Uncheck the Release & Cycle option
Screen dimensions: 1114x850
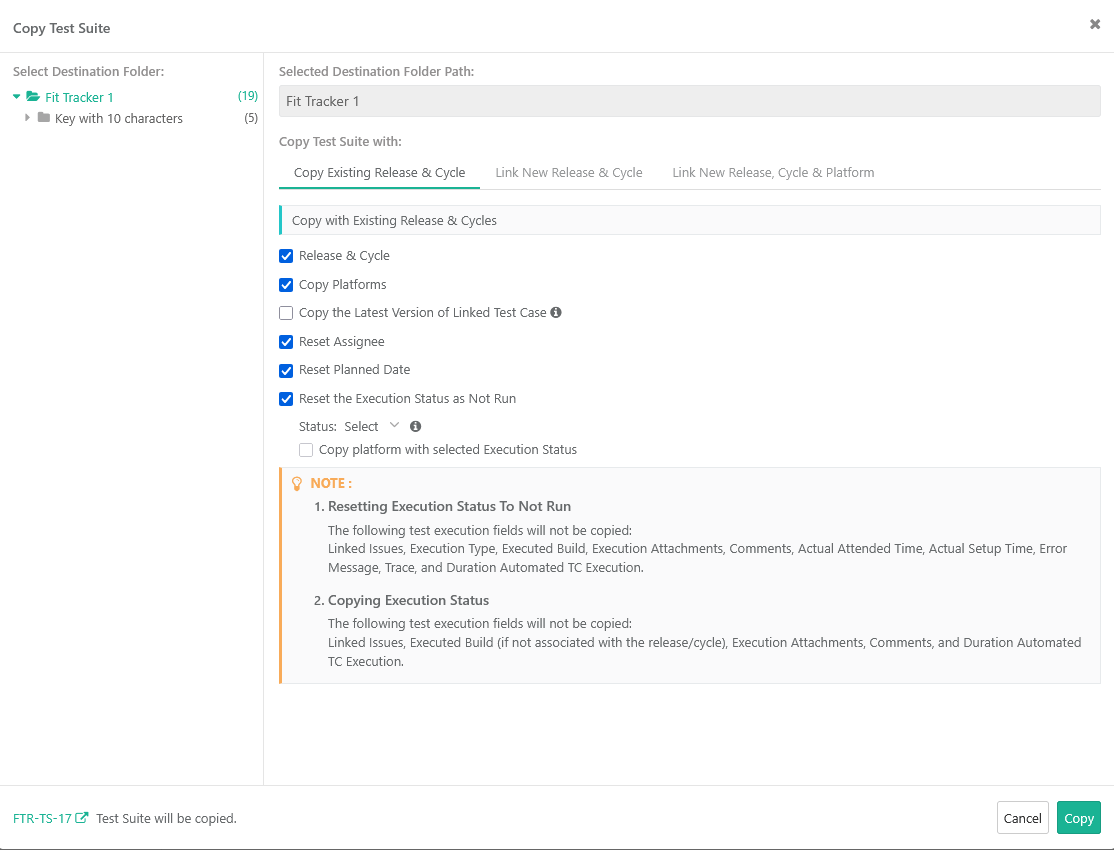click(x=286, y=256)
